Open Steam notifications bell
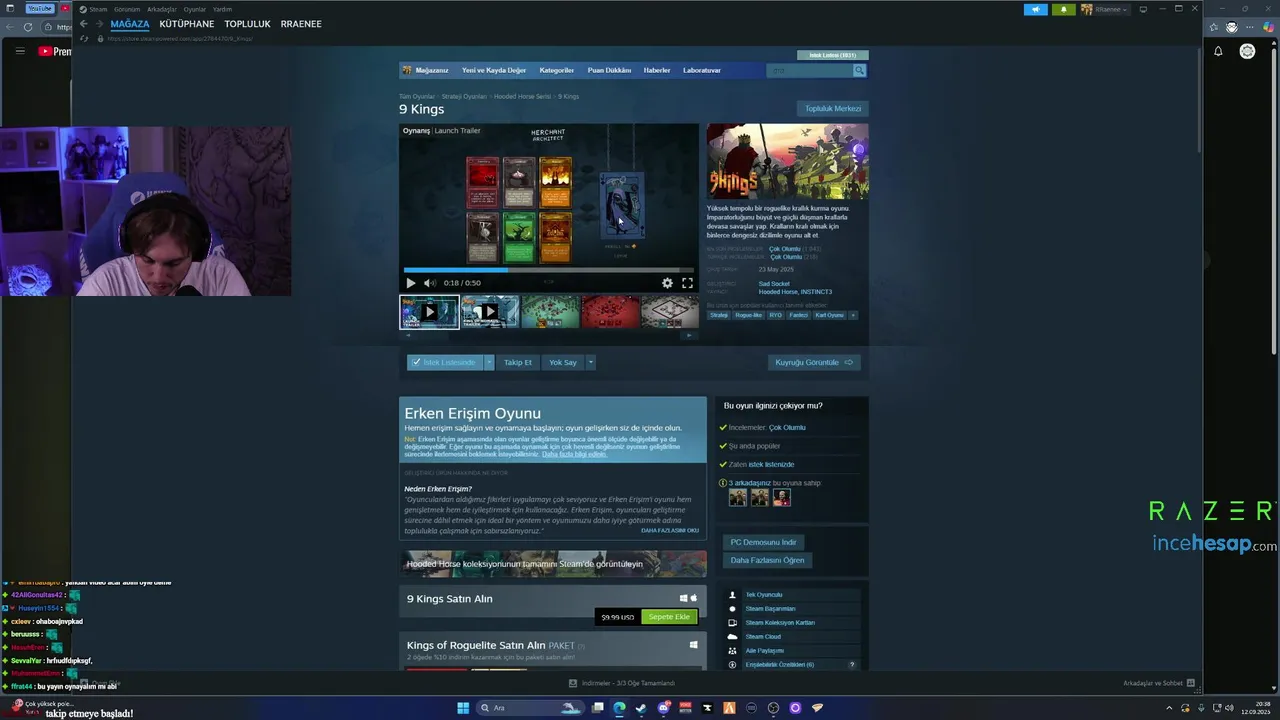The width and height of the screenshot is (1280, 720). (x=1064, y=9)
